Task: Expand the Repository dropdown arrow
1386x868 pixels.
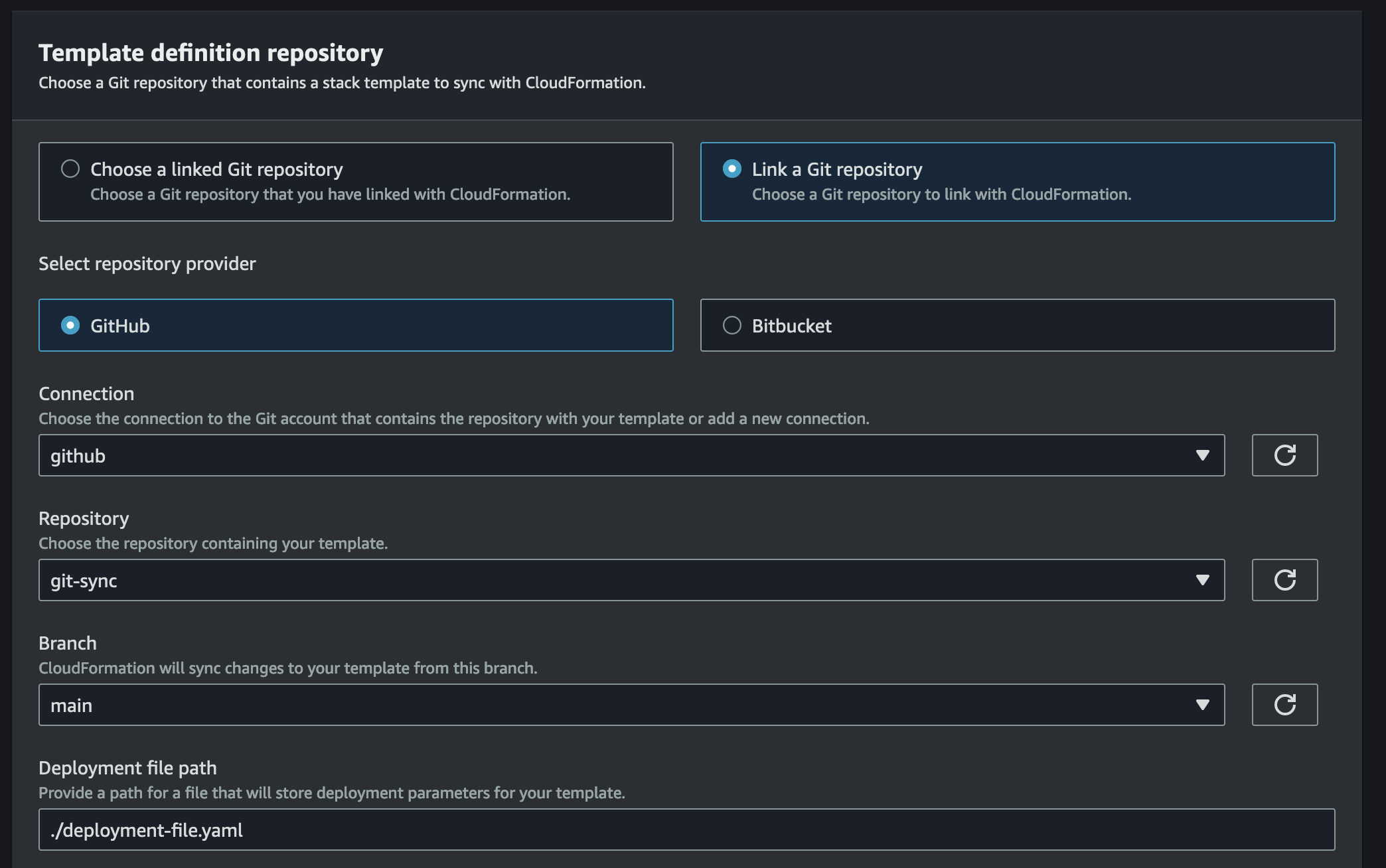Action: [1201, 580]
